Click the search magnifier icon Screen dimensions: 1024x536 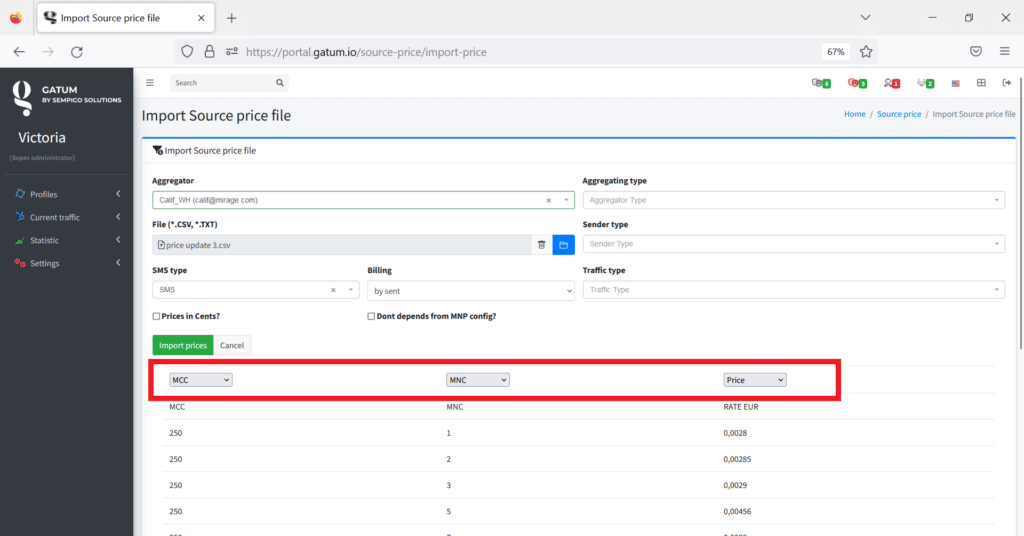(280, 83)
